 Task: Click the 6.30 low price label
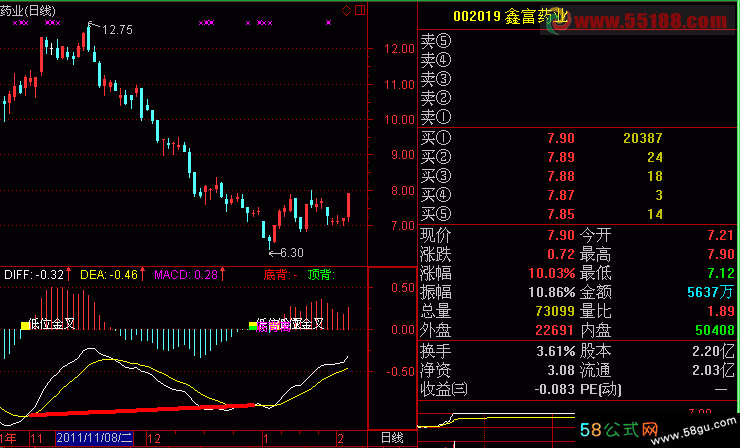(292, 253)
